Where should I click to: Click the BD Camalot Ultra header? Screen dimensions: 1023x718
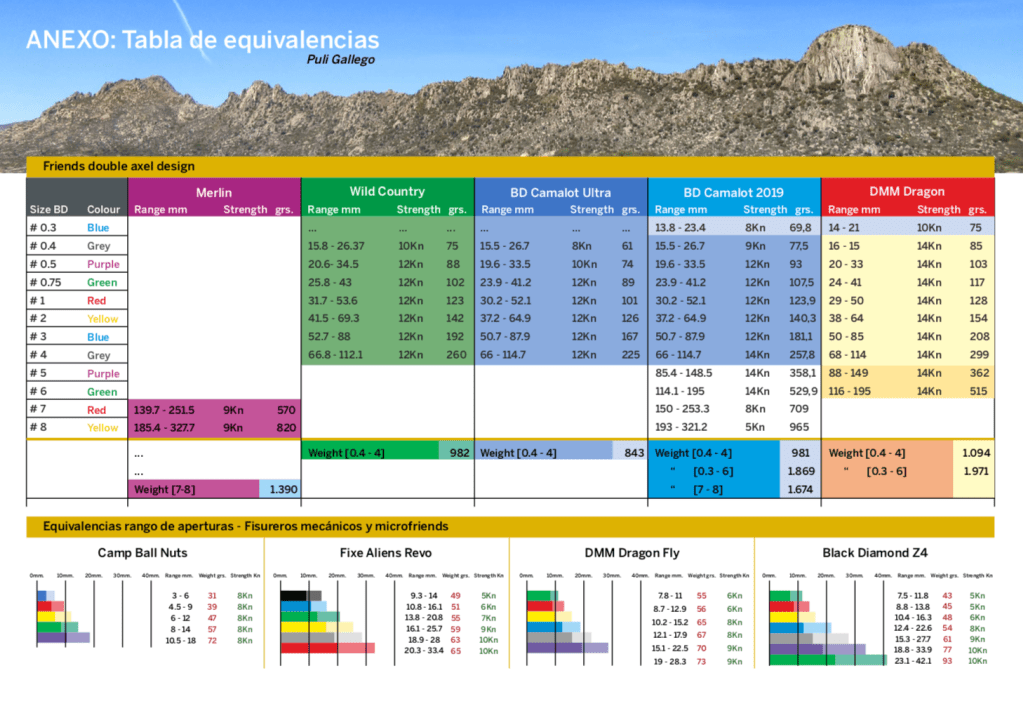(x=560, y=192)
